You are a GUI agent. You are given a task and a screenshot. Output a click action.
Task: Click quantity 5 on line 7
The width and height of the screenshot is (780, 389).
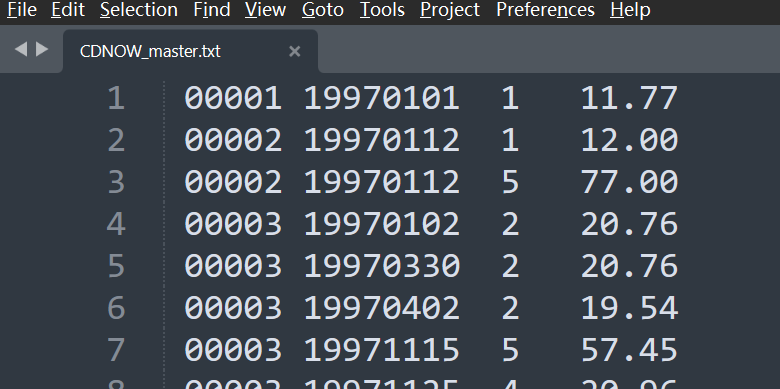(510, 349)
